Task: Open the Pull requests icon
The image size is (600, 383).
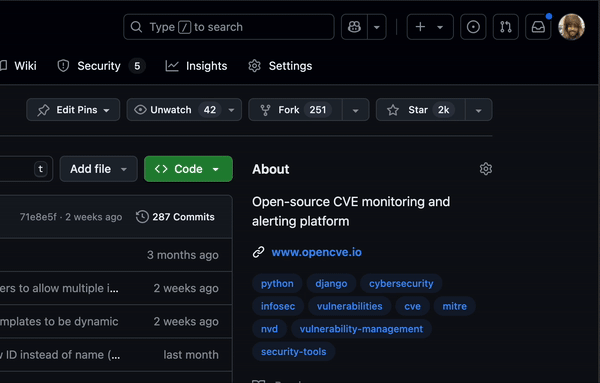Action: click(506, 27)
